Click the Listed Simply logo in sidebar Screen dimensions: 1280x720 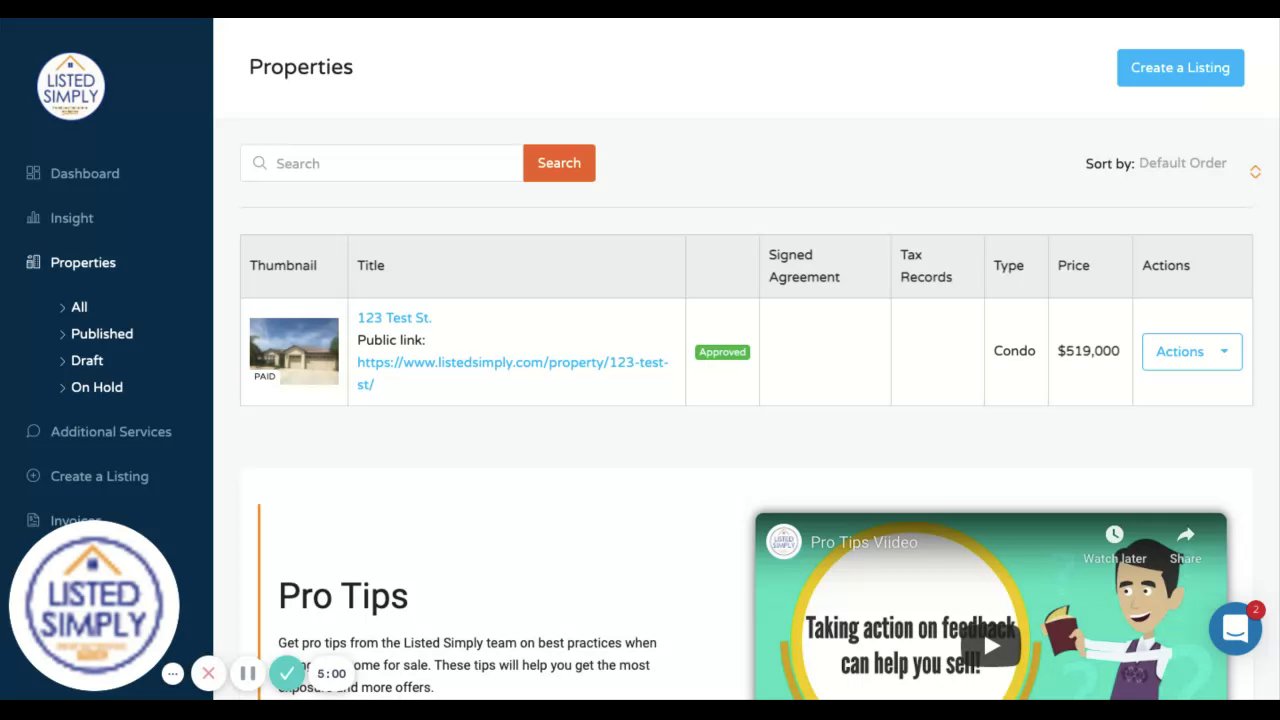tap(71, 86)
